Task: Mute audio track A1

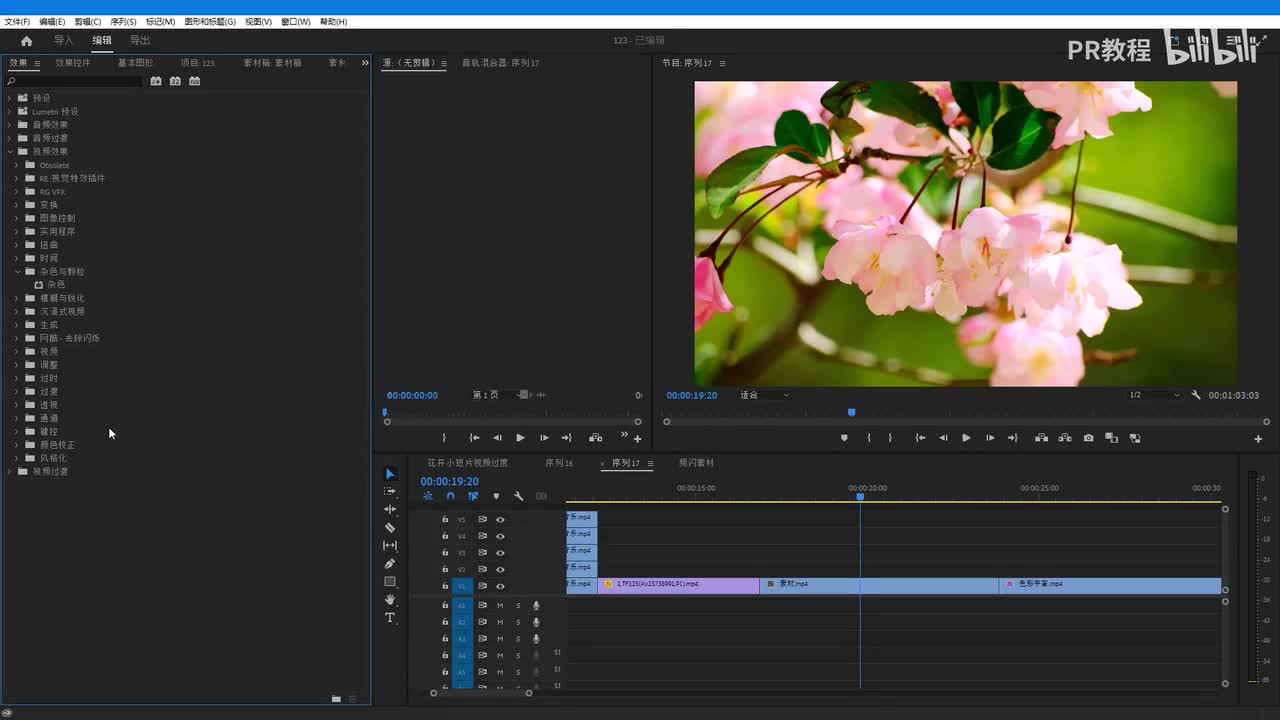Action: [500, 605]
